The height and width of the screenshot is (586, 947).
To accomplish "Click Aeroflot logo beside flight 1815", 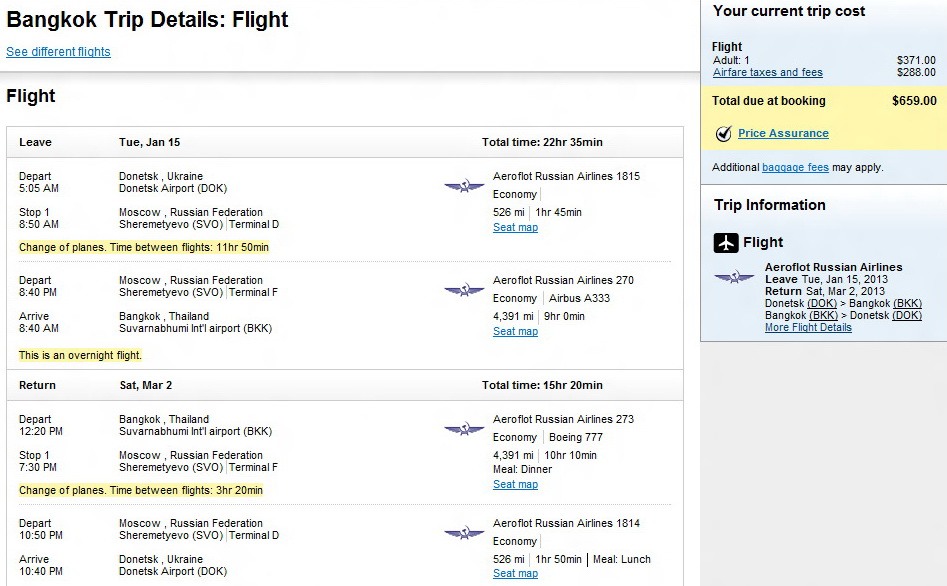I will coord(464,186).
